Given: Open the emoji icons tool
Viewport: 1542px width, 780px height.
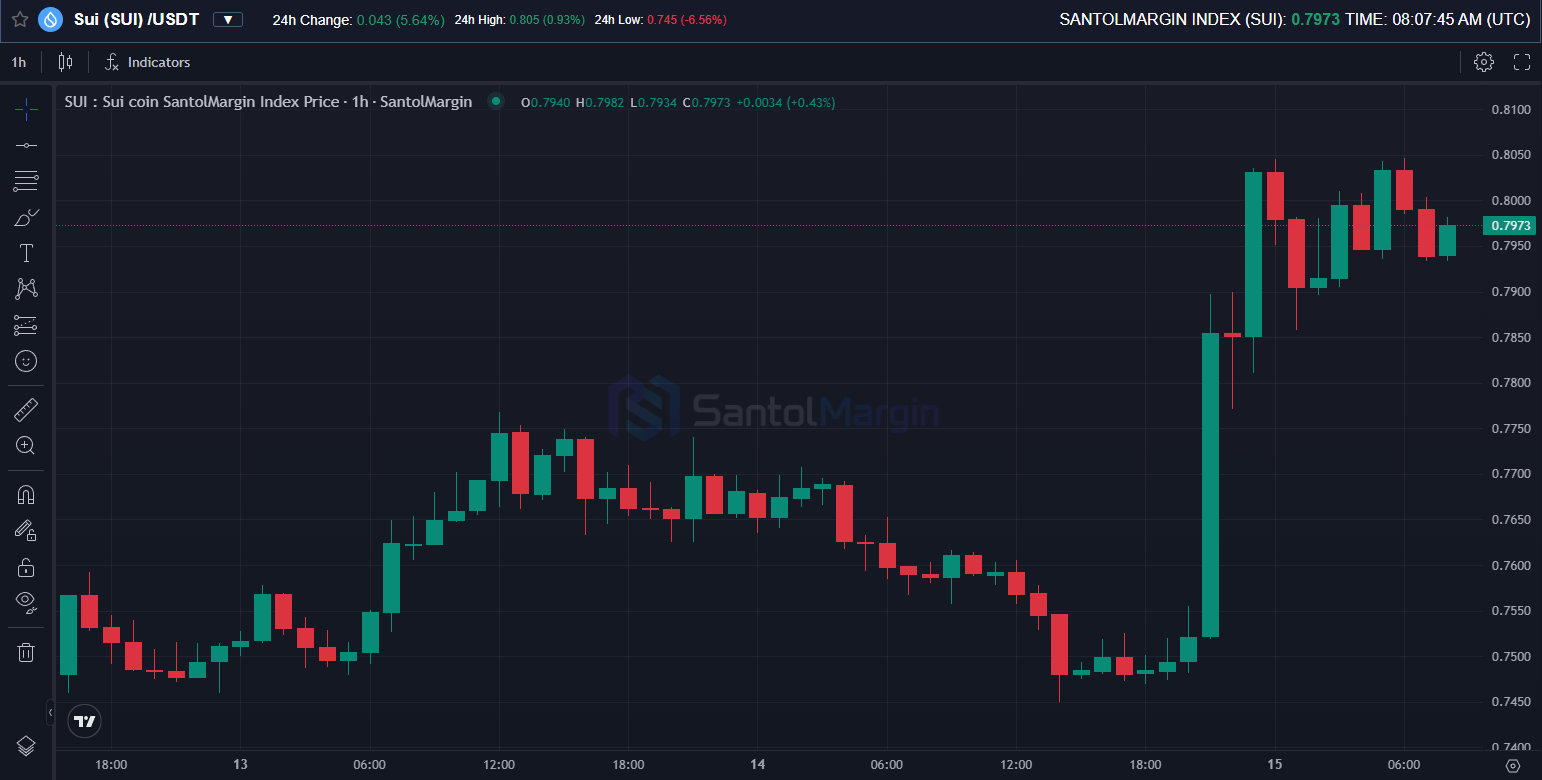Looking at the screenshot, I should click(26, 361).
